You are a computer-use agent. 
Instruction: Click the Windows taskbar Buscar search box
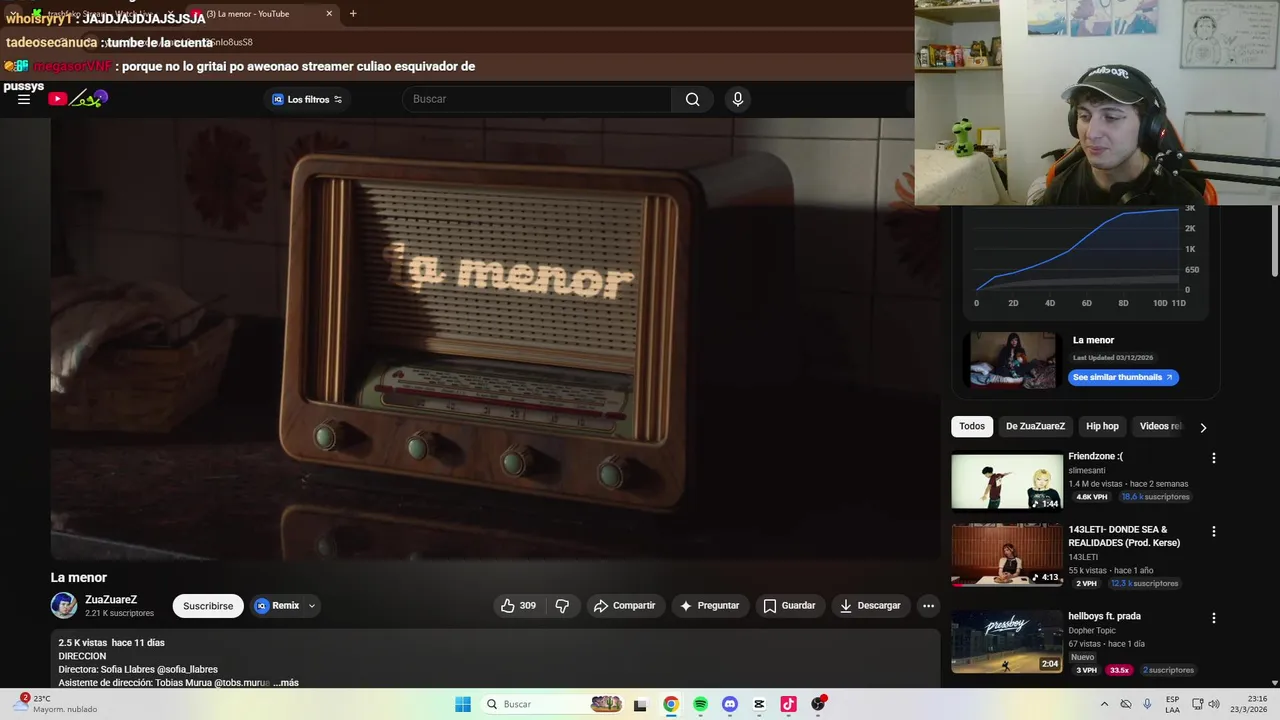pos(553,704)
